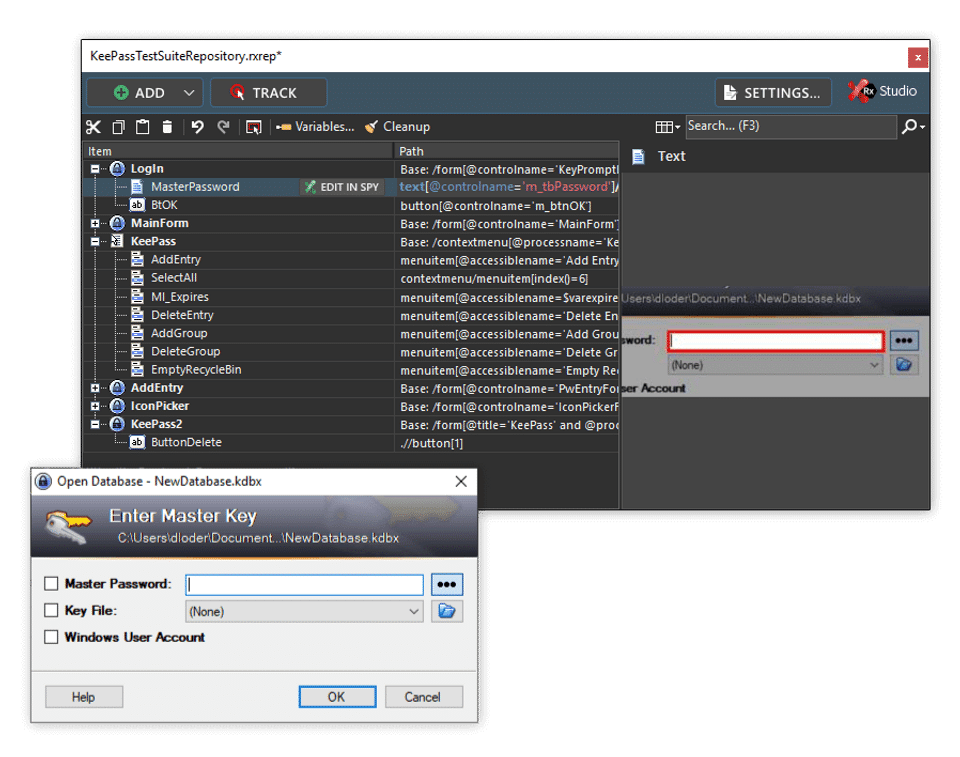Click the Paste clipboard icon in repository toolbar
The image size is (960, 757).
(x=142, y=127)
